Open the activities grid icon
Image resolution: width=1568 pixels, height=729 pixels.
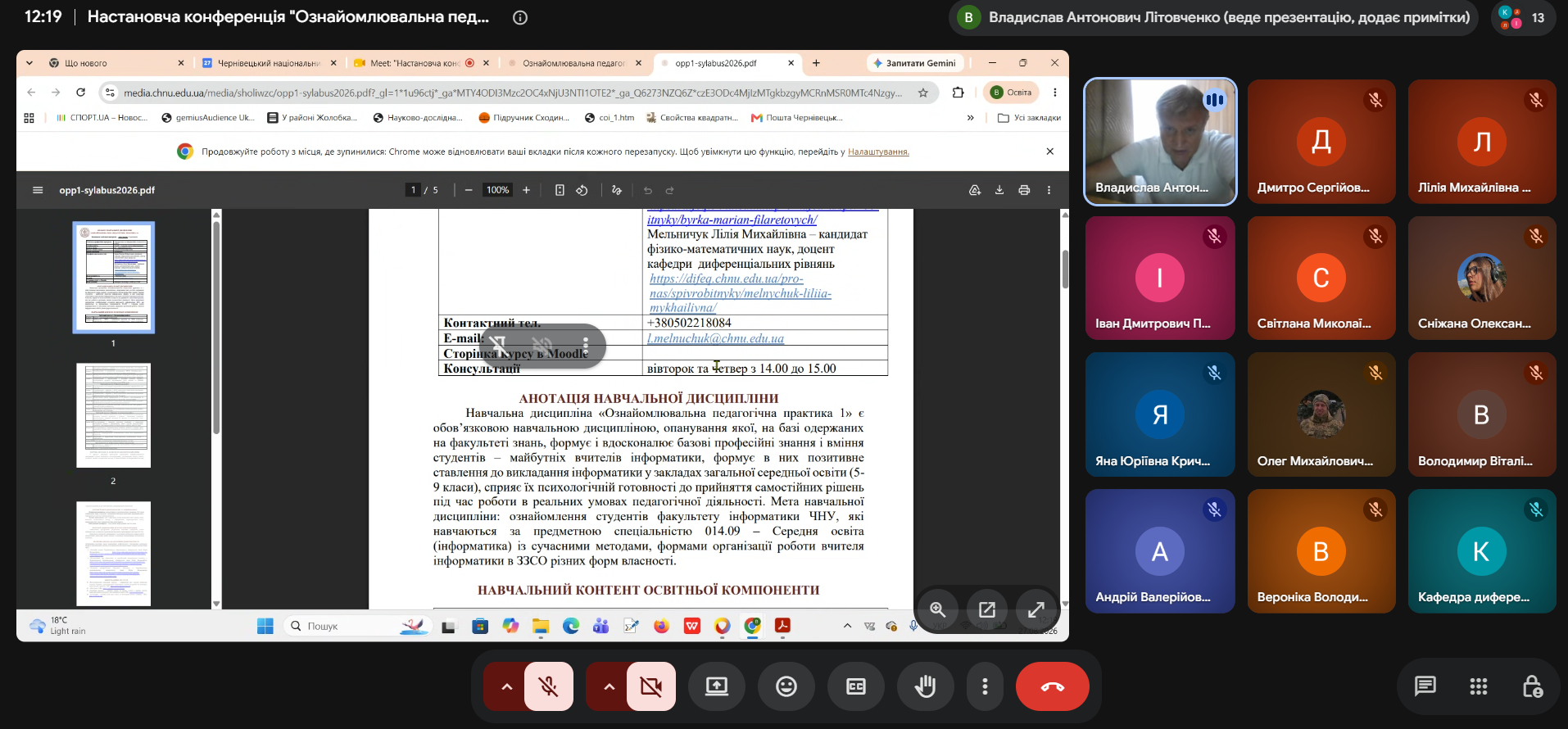[1479, 686]
